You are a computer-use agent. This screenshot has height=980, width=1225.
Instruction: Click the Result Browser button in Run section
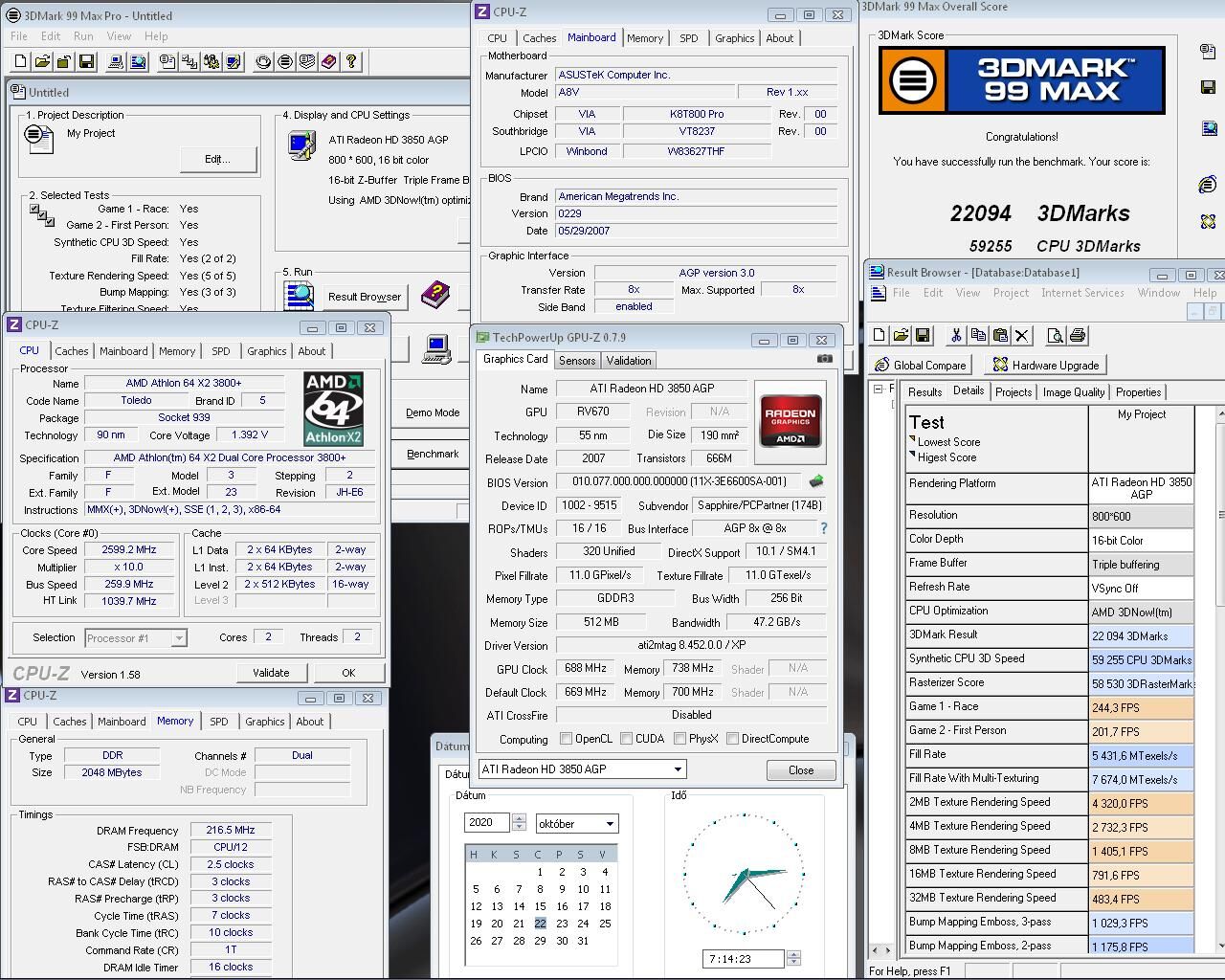pyautogui.click(x=365, y=297)
